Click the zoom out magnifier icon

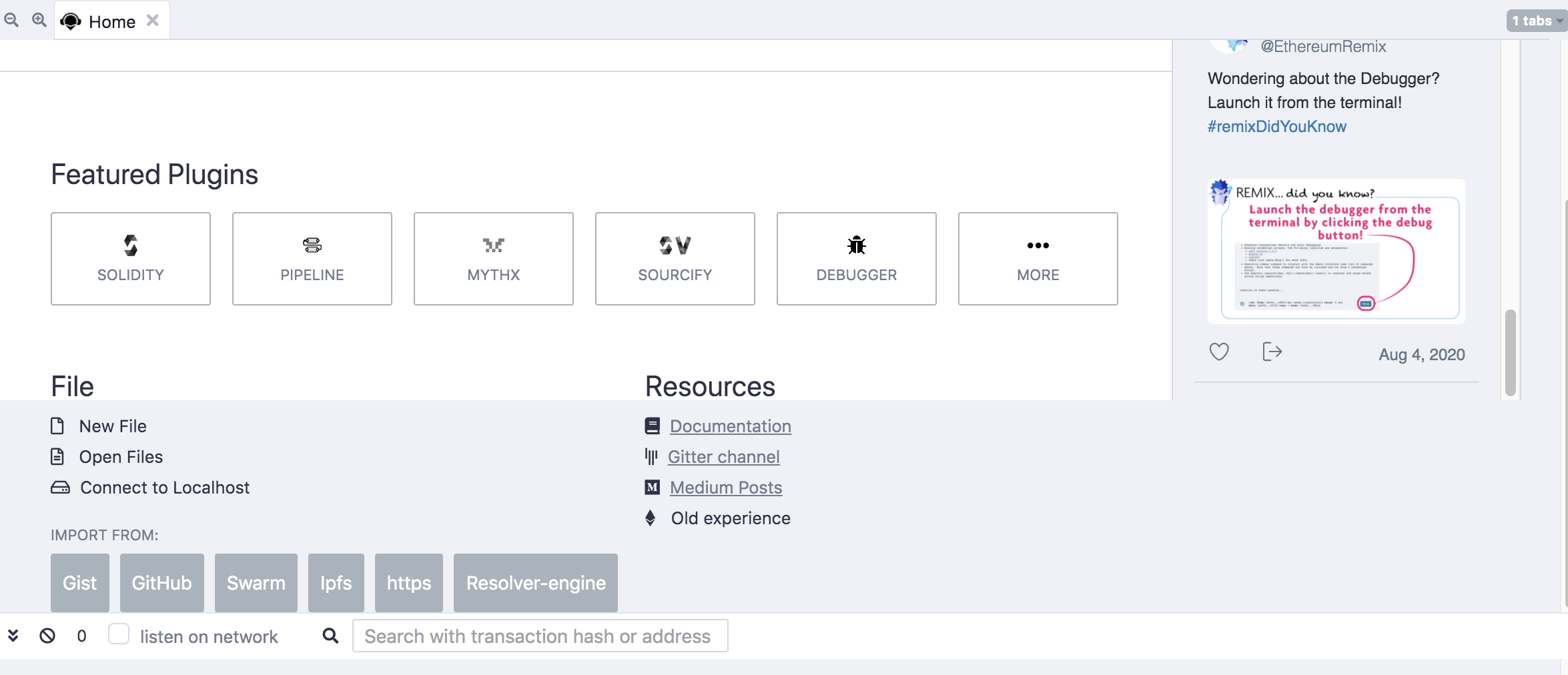pyautogui.click(x=11, y=21)
